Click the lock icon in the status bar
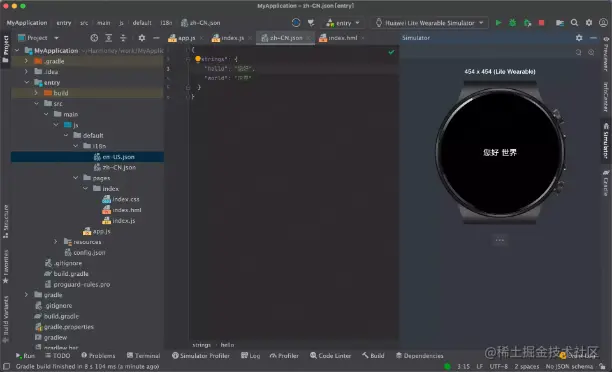The image size is (612, 372). (603, 367)
